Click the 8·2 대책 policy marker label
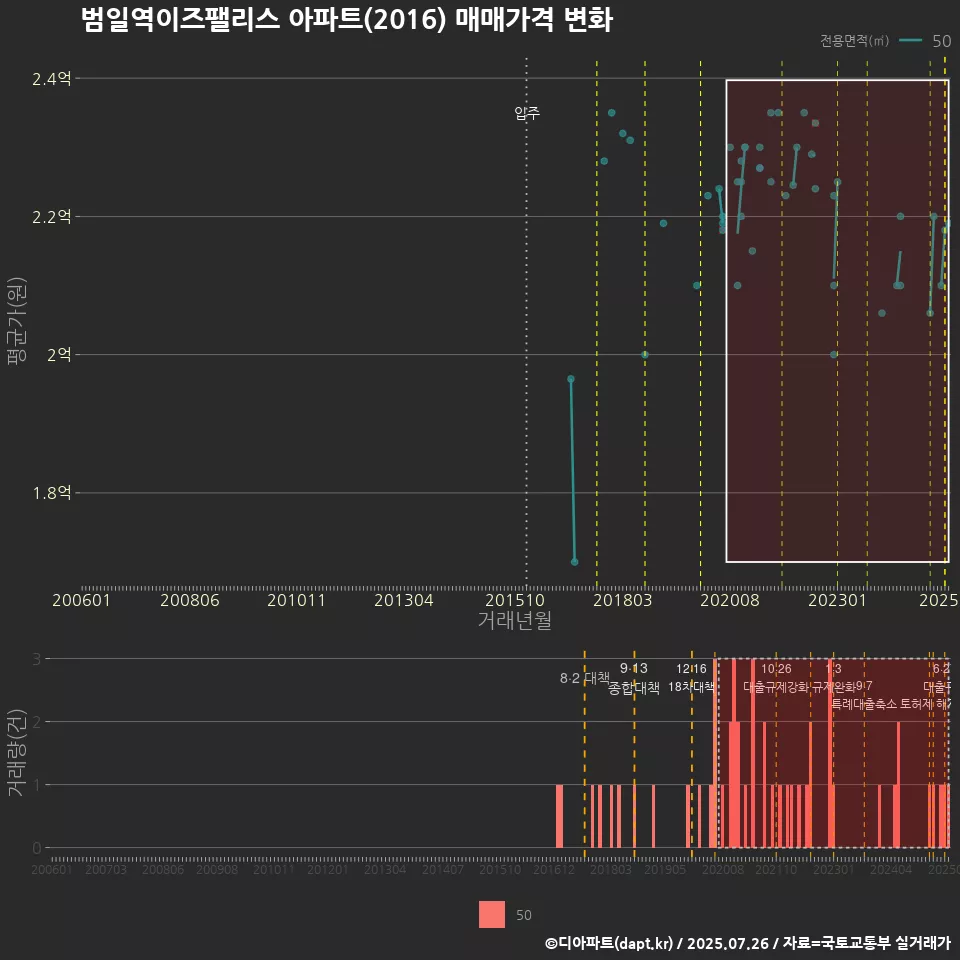This screenshot has height=960, width=960. (585, 678)
